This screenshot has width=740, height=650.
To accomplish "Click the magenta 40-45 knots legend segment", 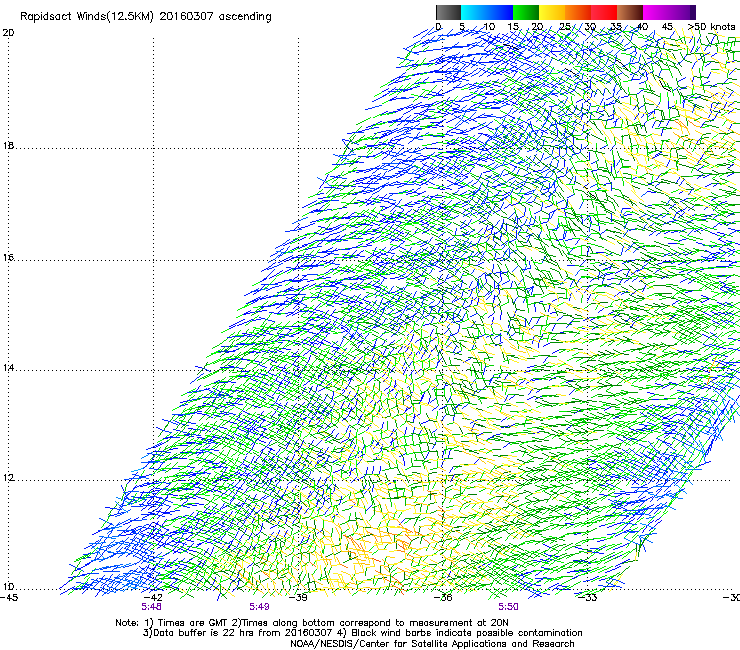I will click(x=656, y=12).
